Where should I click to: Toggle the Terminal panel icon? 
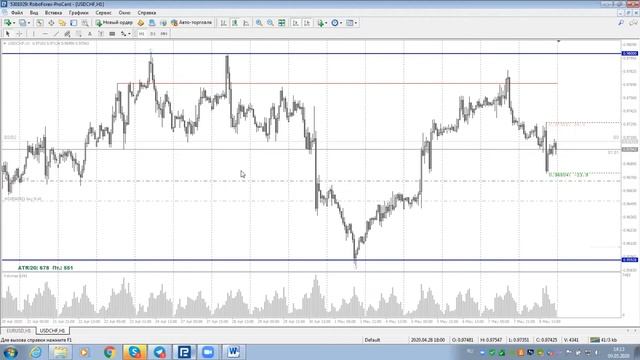pos(73,23)
